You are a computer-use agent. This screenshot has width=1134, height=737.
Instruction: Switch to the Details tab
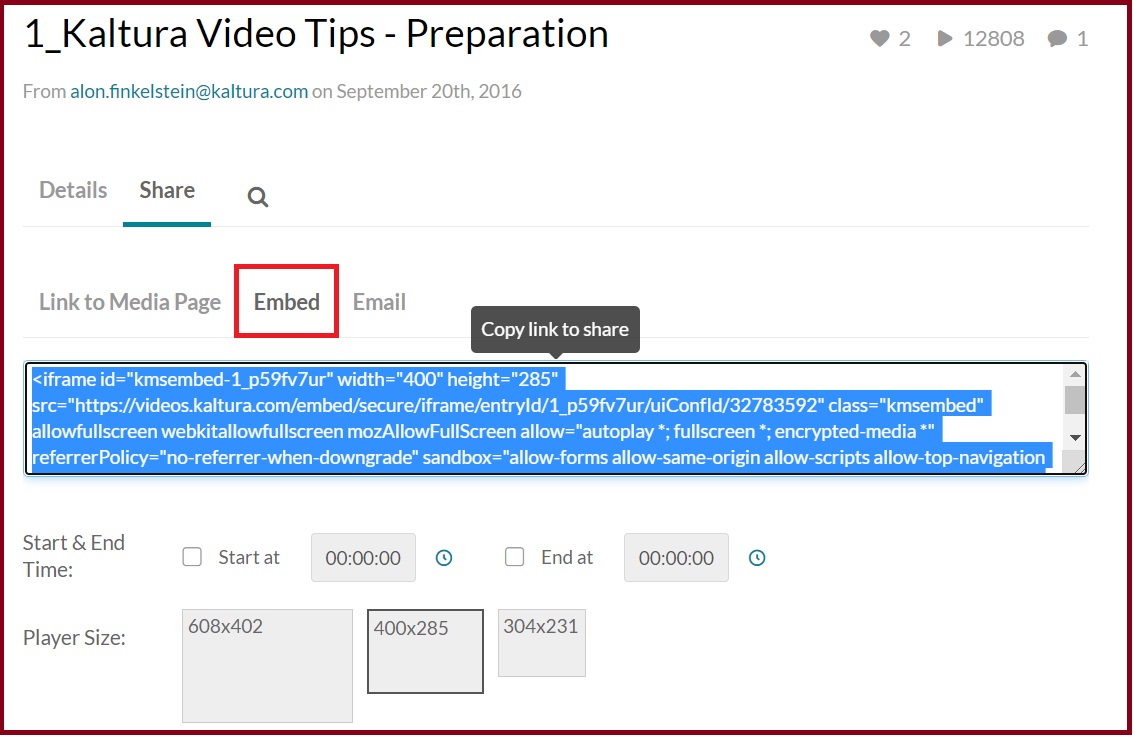point(73,190)
